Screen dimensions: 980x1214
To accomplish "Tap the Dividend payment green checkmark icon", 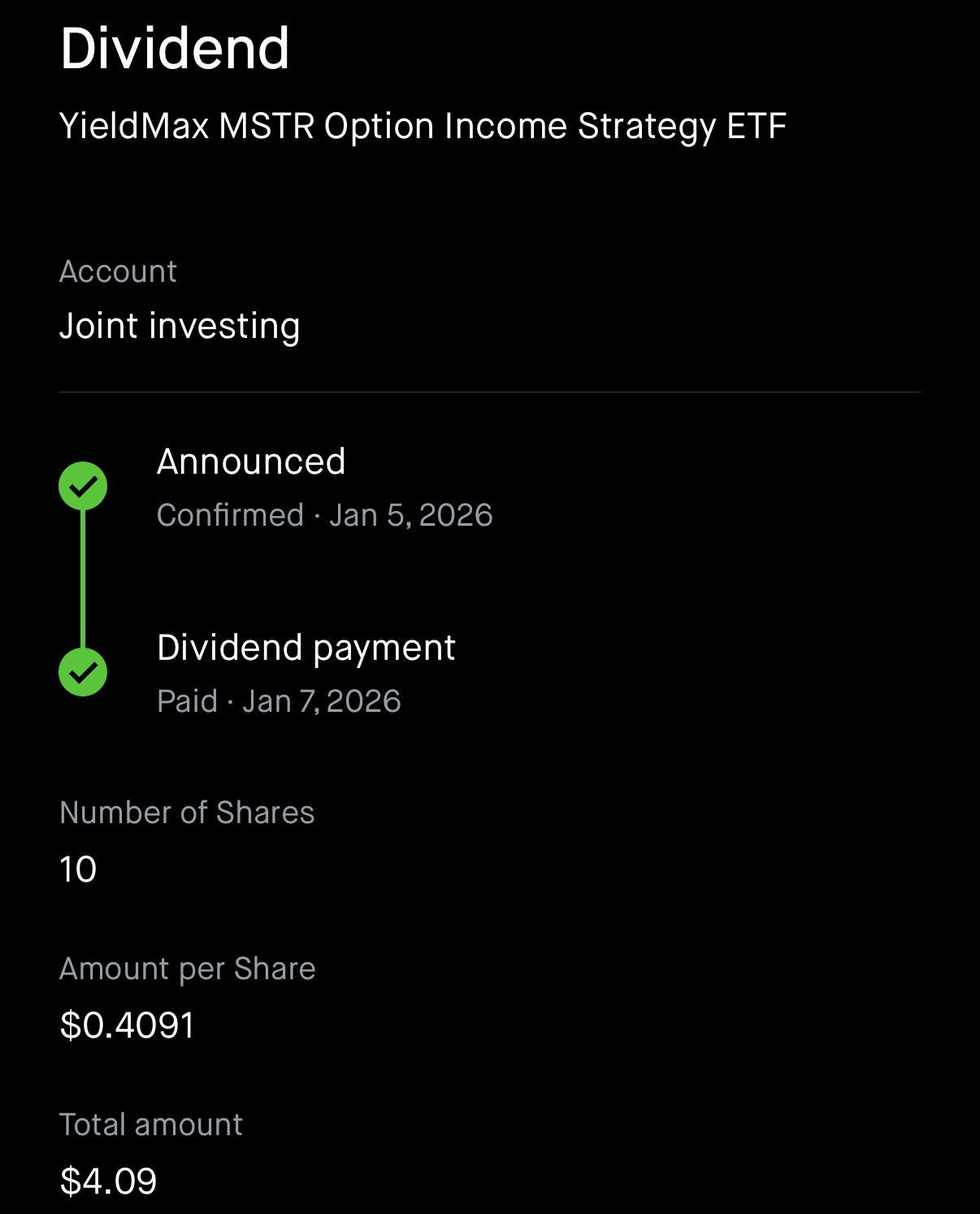I will click(x=83, y=672).
